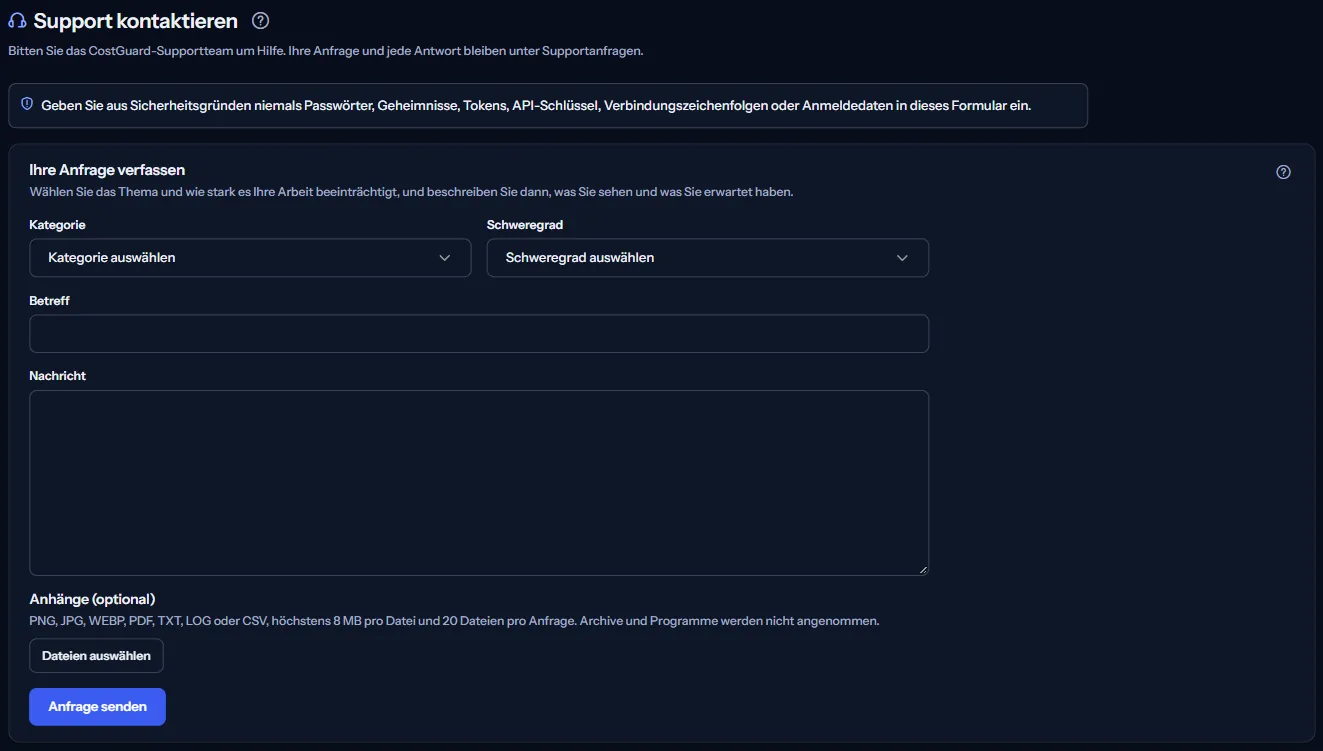1323x751 pixels.
Task: Click the help icon in Ihre Anfrage verfassen panel
Action: [1284, 172]
